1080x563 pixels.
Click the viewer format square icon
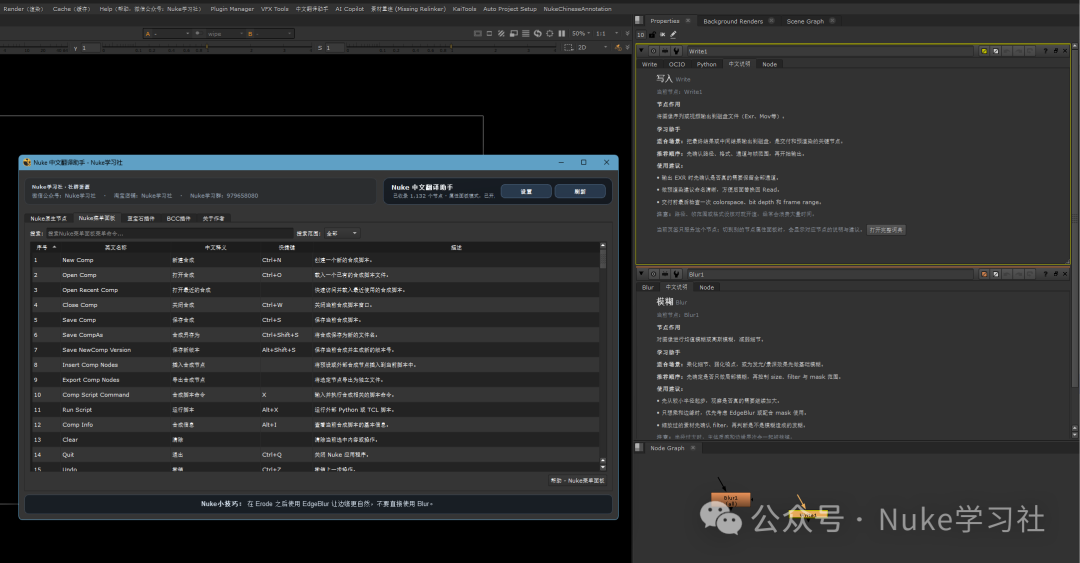[x=489, y=33]
